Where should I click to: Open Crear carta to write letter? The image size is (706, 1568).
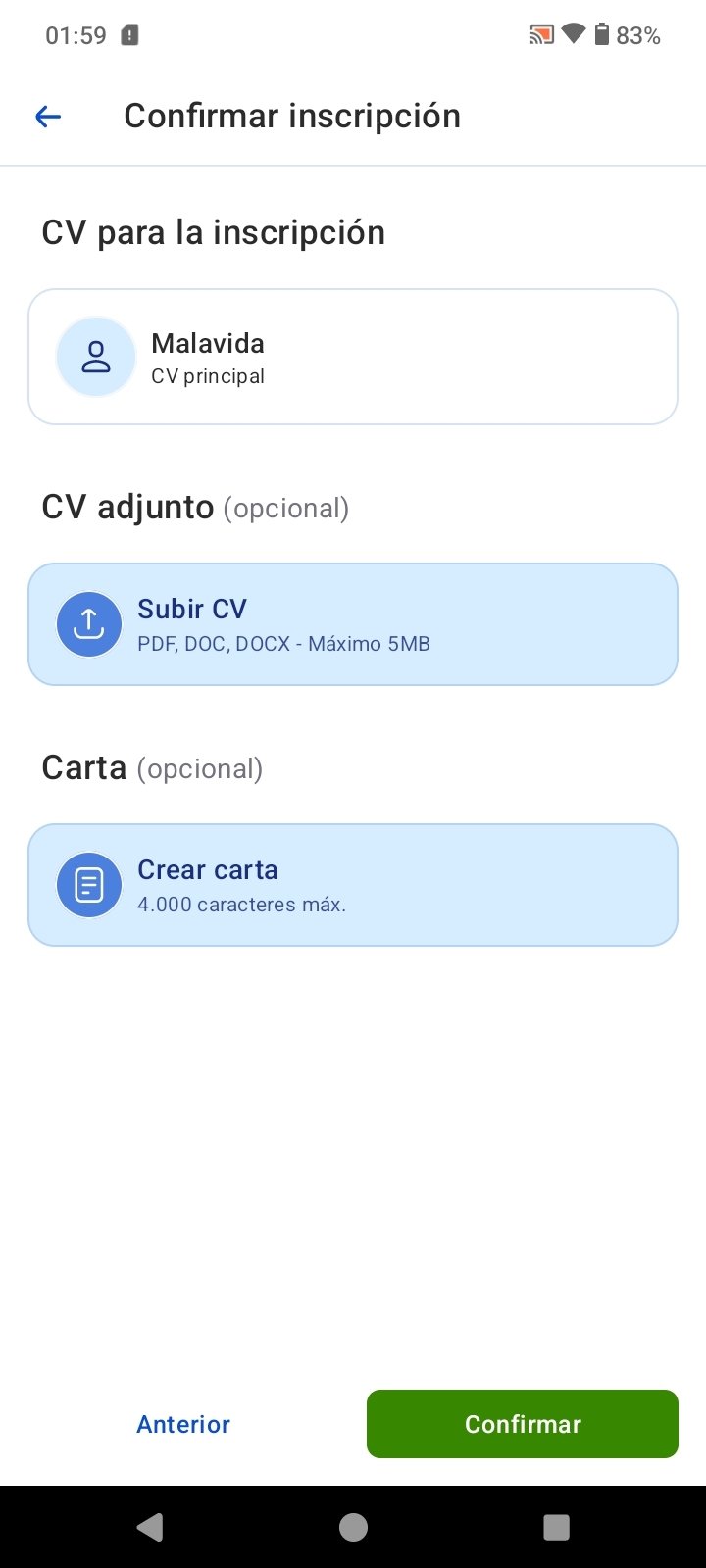point(353,885)
